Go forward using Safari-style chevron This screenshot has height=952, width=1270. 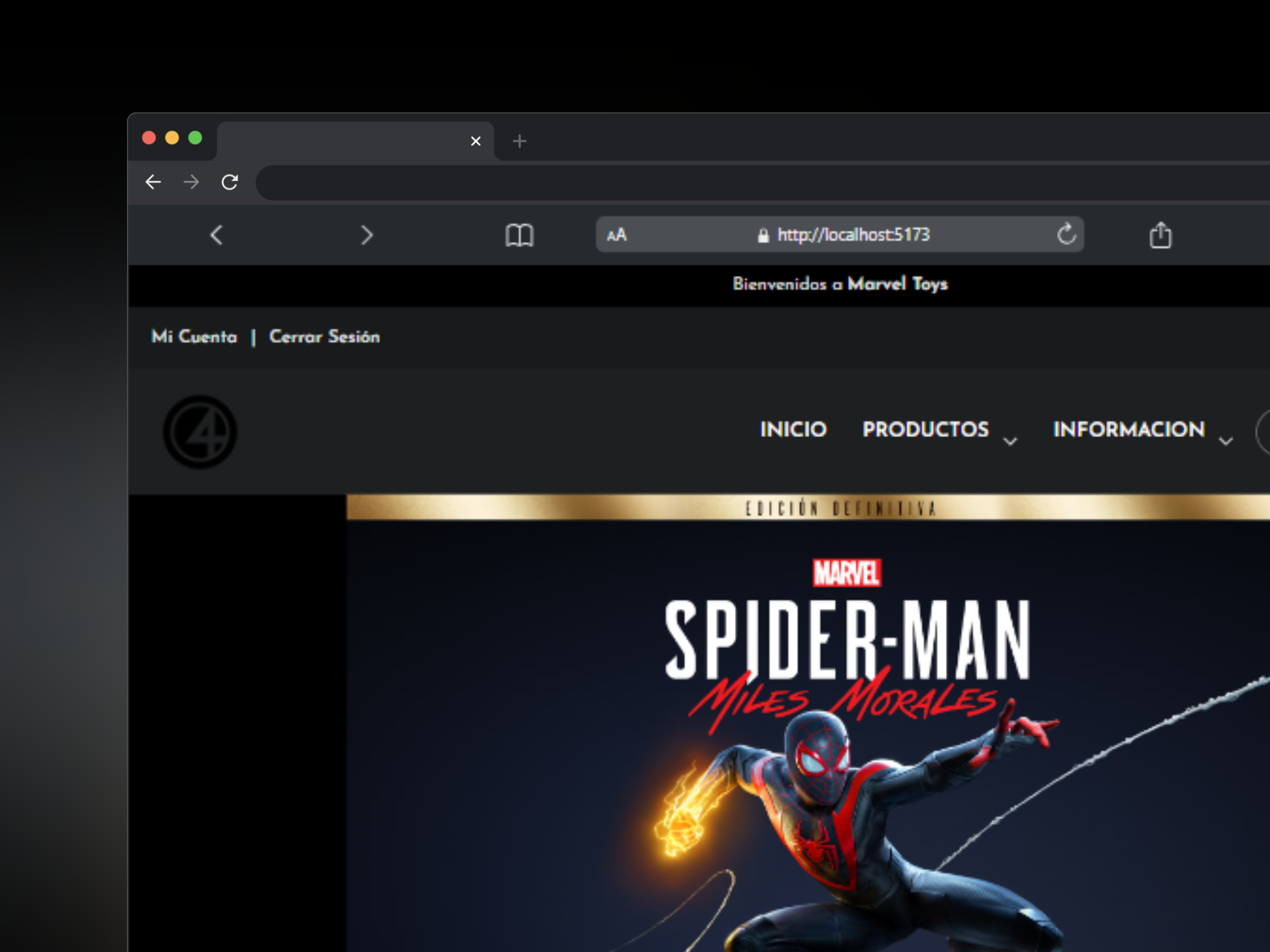367,235
